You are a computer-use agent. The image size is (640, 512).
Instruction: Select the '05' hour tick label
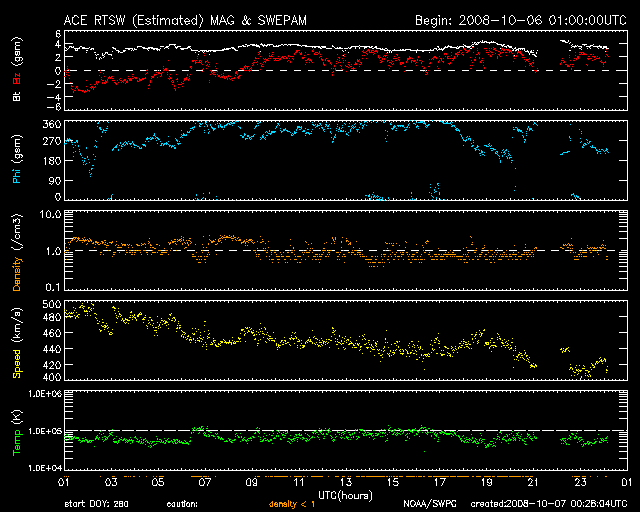point(158,483)
